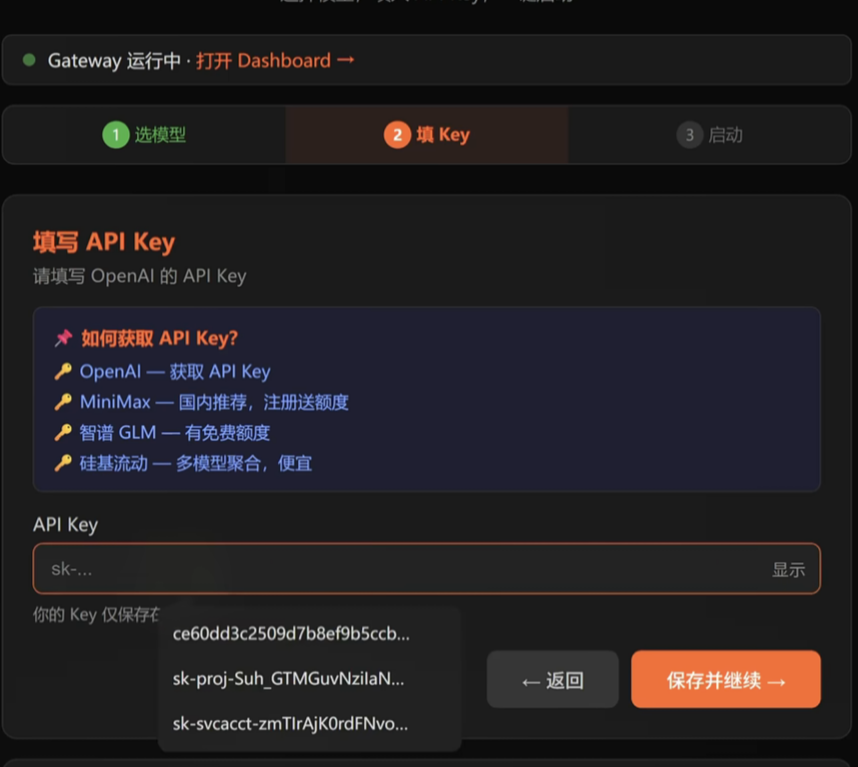The height and width of the screenshot is (767, 858).
Task: Click the pushpin icon by 如何获取 API Key
Action: coord(63,339)
